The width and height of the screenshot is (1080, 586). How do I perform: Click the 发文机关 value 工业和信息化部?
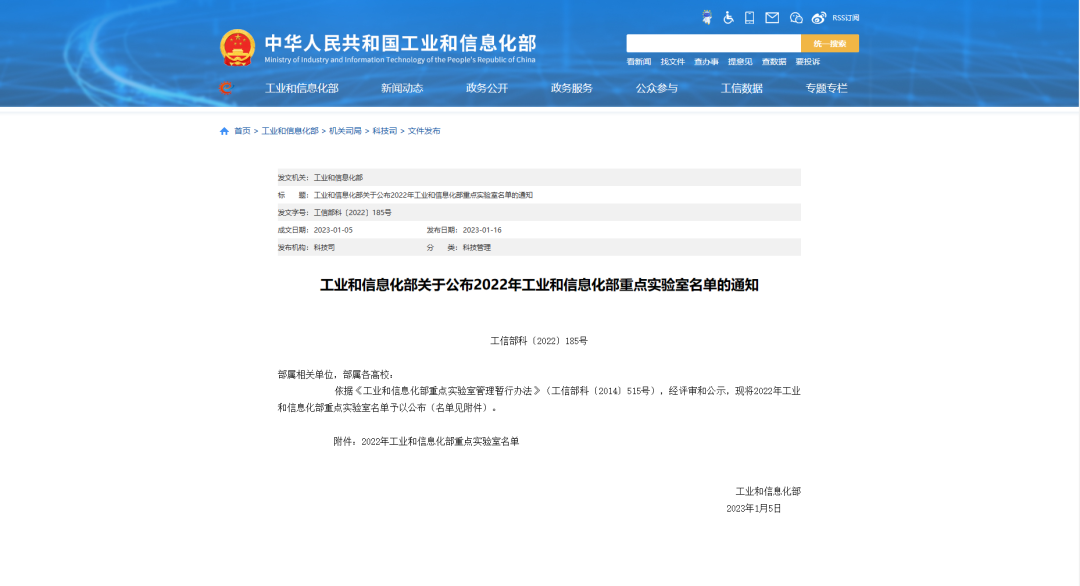tap(338, 178)
